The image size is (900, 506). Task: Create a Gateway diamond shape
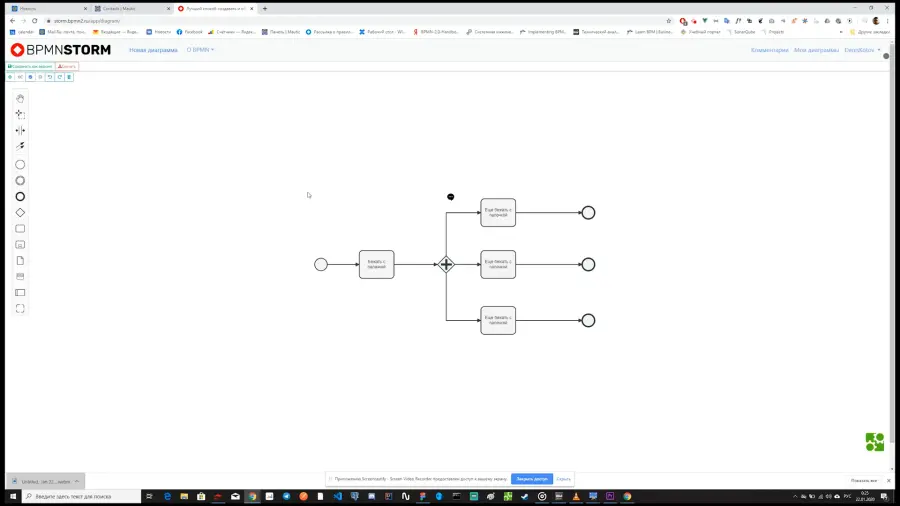coord(20,213)
